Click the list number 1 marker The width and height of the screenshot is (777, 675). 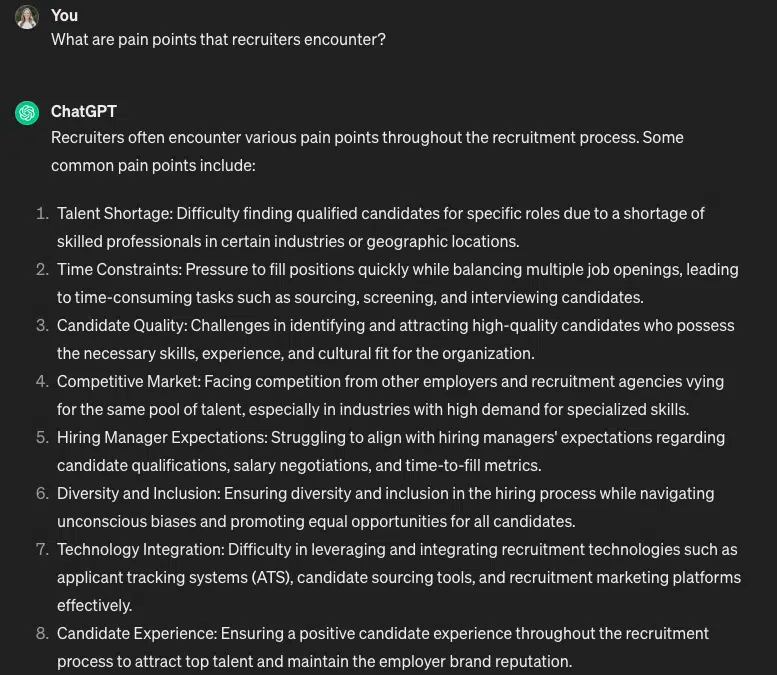point(42,213)
